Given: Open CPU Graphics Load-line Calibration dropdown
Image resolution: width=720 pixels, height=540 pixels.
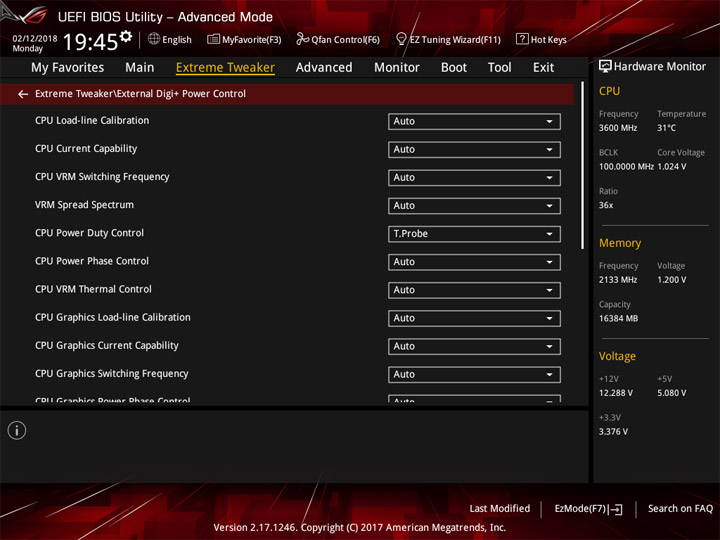Looking at the screenshot, I should pos(474,318).
